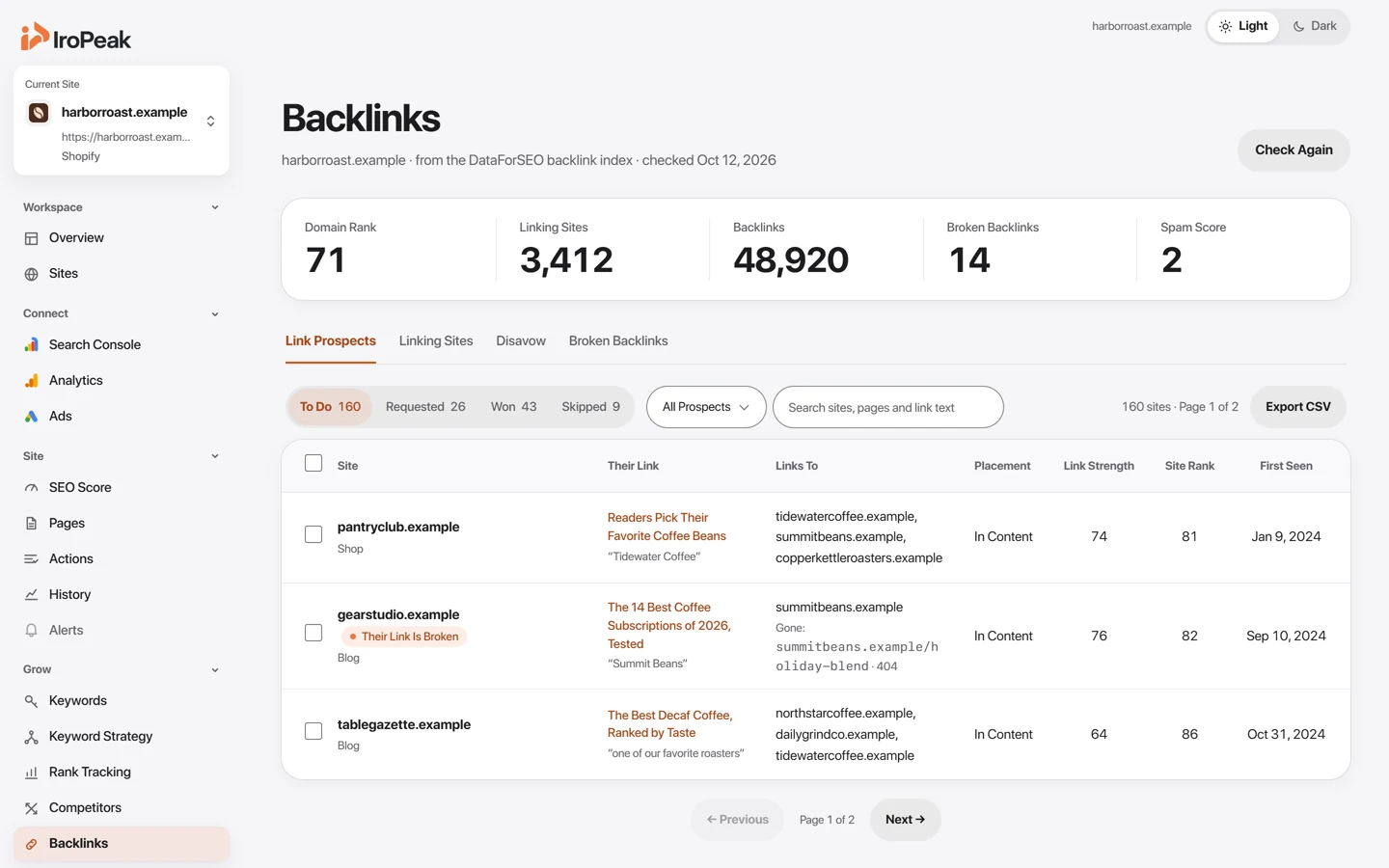Open 'Readers Pick Their Favorite Coffee Beans' link
Image resolution: width=1389 pixels, height=868 pixels.
coord(667,527)
